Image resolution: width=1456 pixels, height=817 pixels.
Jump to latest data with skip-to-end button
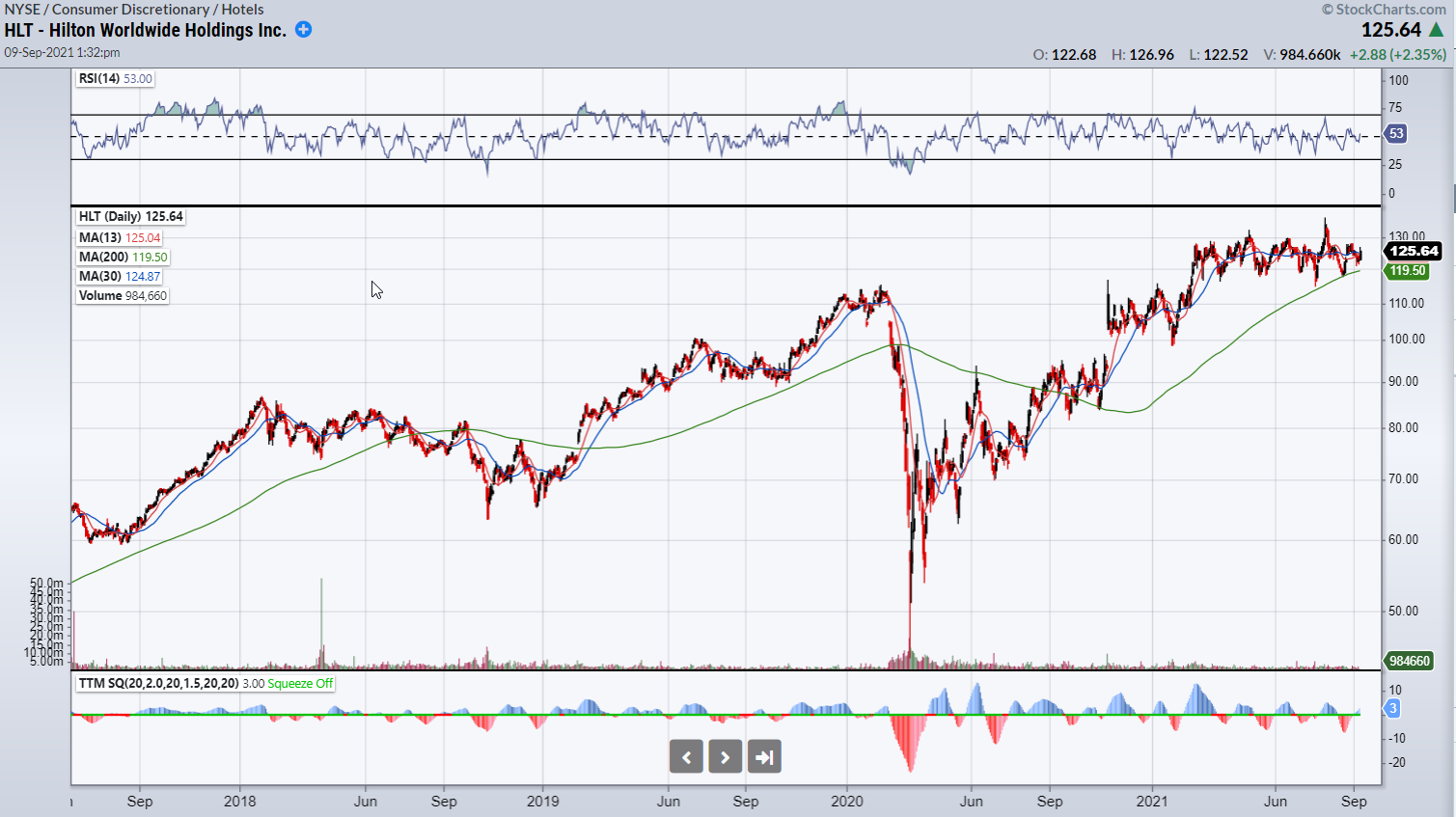click(764, 757)
